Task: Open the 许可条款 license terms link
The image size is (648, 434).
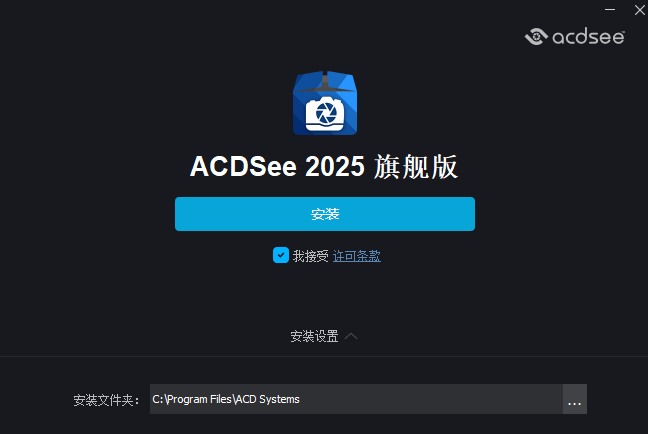Action: pyautogui.click(x=357, y=256)
